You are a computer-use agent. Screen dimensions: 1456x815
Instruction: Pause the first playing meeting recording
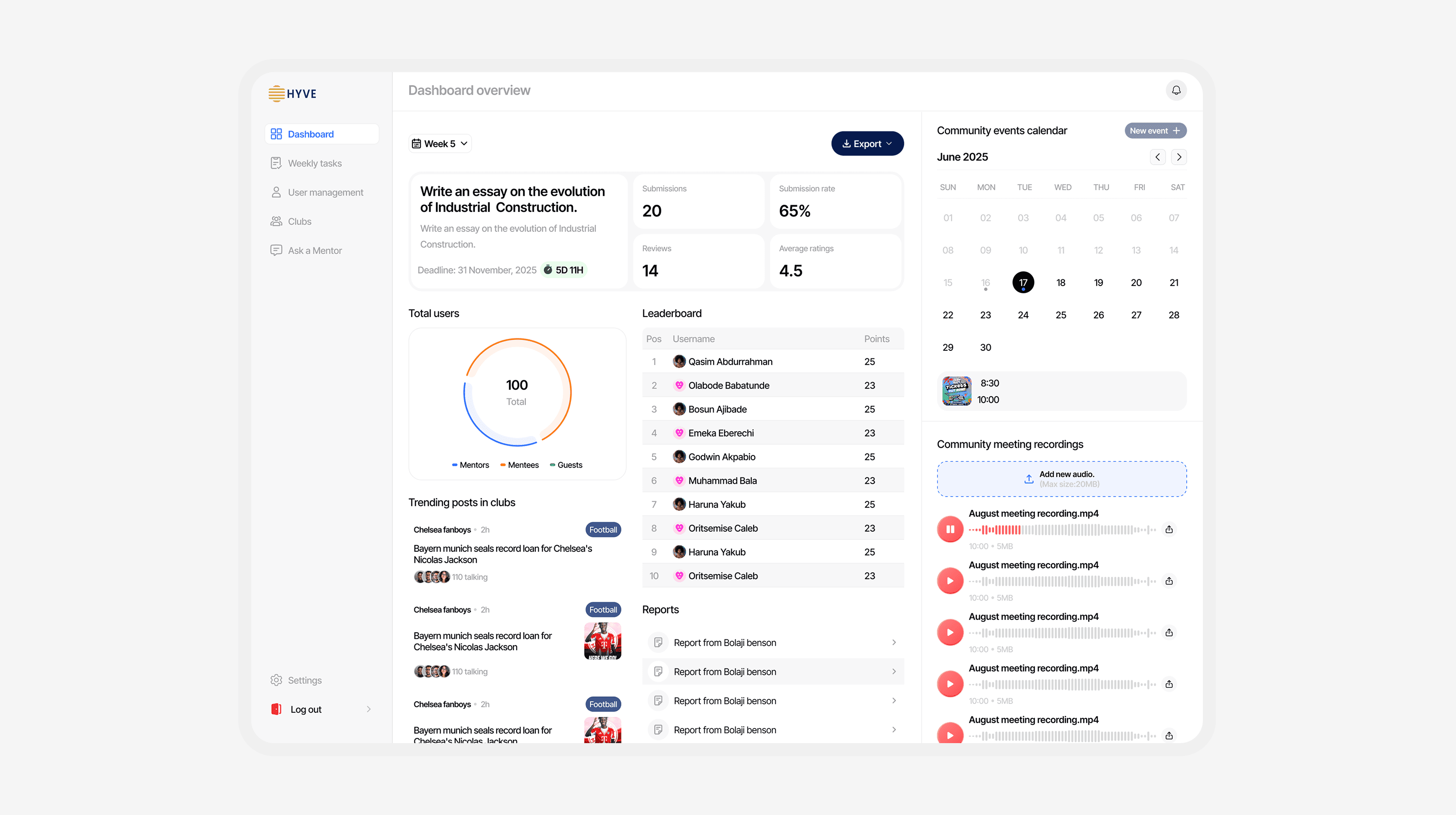coord(950,529)
